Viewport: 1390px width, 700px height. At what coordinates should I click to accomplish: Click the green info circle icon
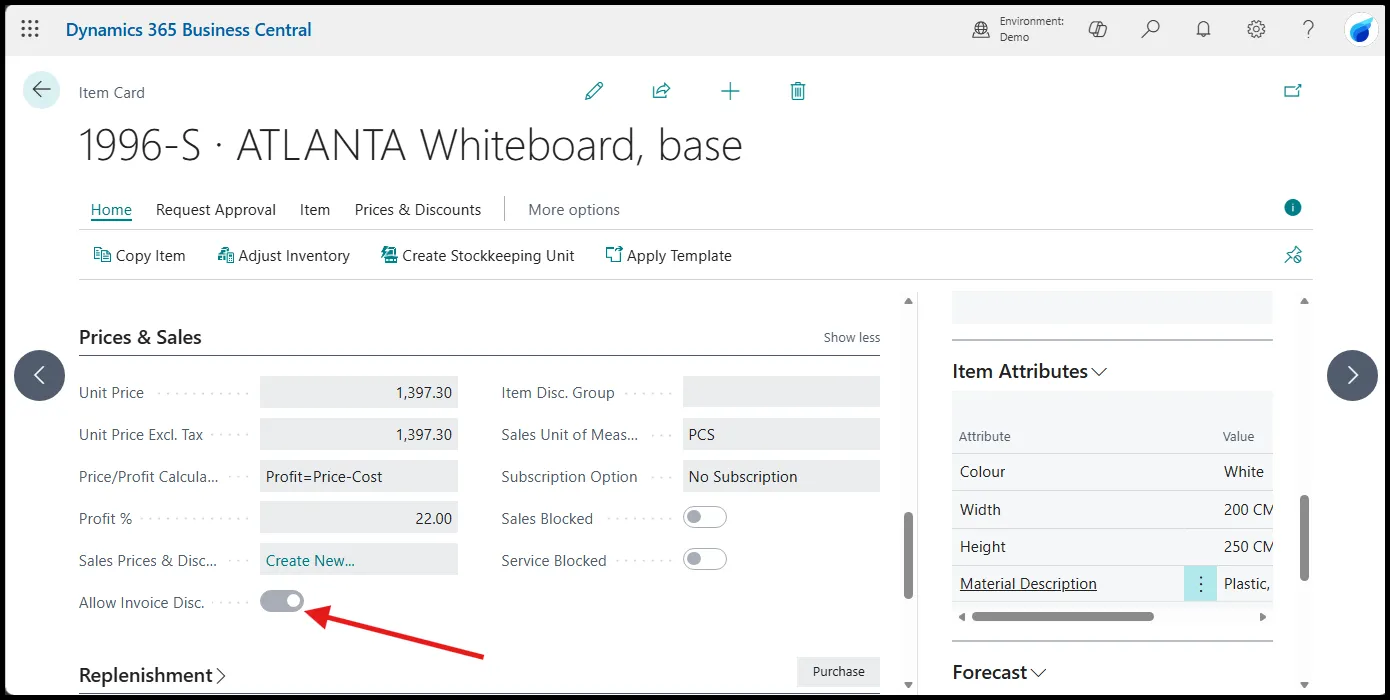coord(1293,208)
